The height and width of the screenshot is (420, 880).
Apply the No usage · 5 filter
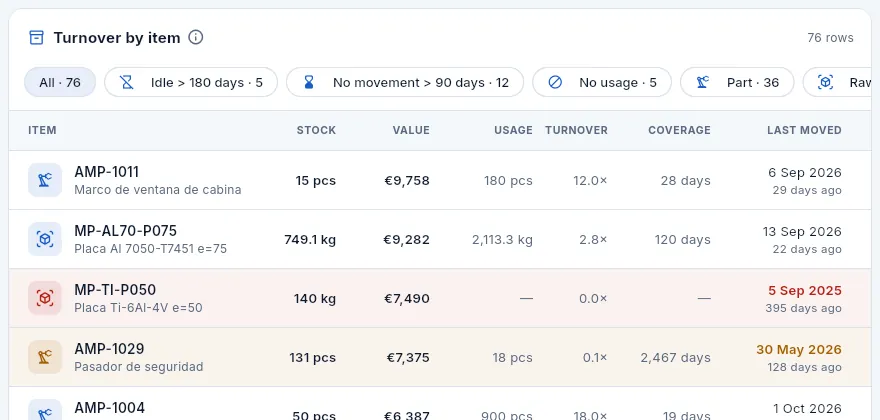pyautogui.click(x=602, y=83)
